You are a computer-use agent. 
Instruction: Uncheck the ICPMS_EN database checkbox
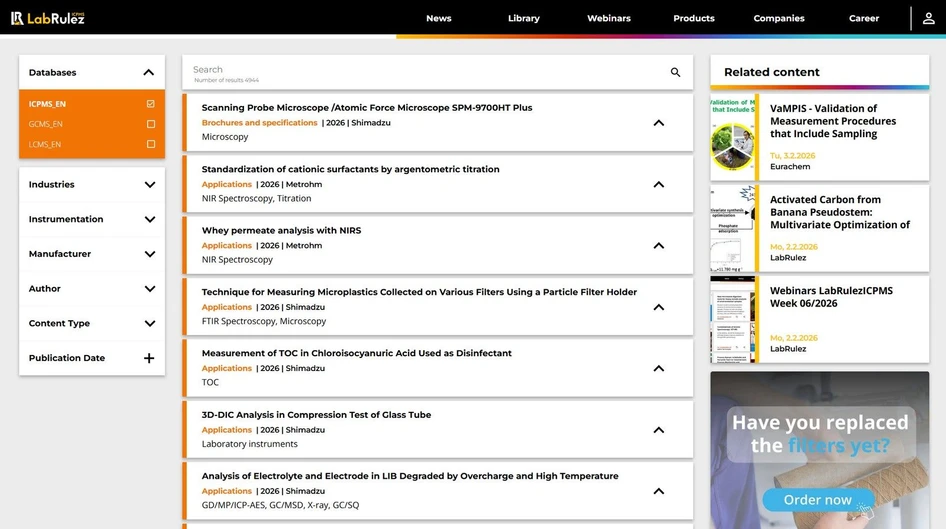(151, 104)
